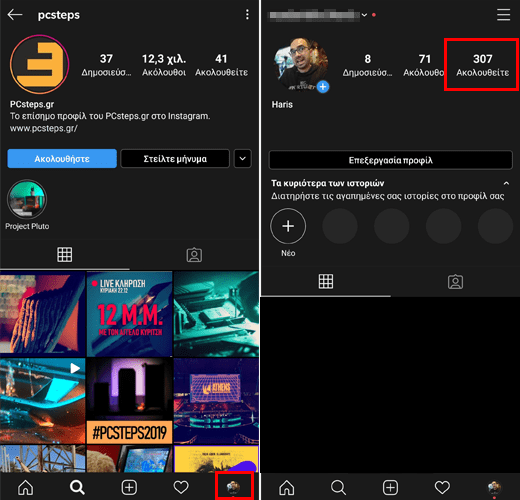Tap Search icon in right bottom bar
Viewport: 520px width, 500px height.
tap(338, 488)
